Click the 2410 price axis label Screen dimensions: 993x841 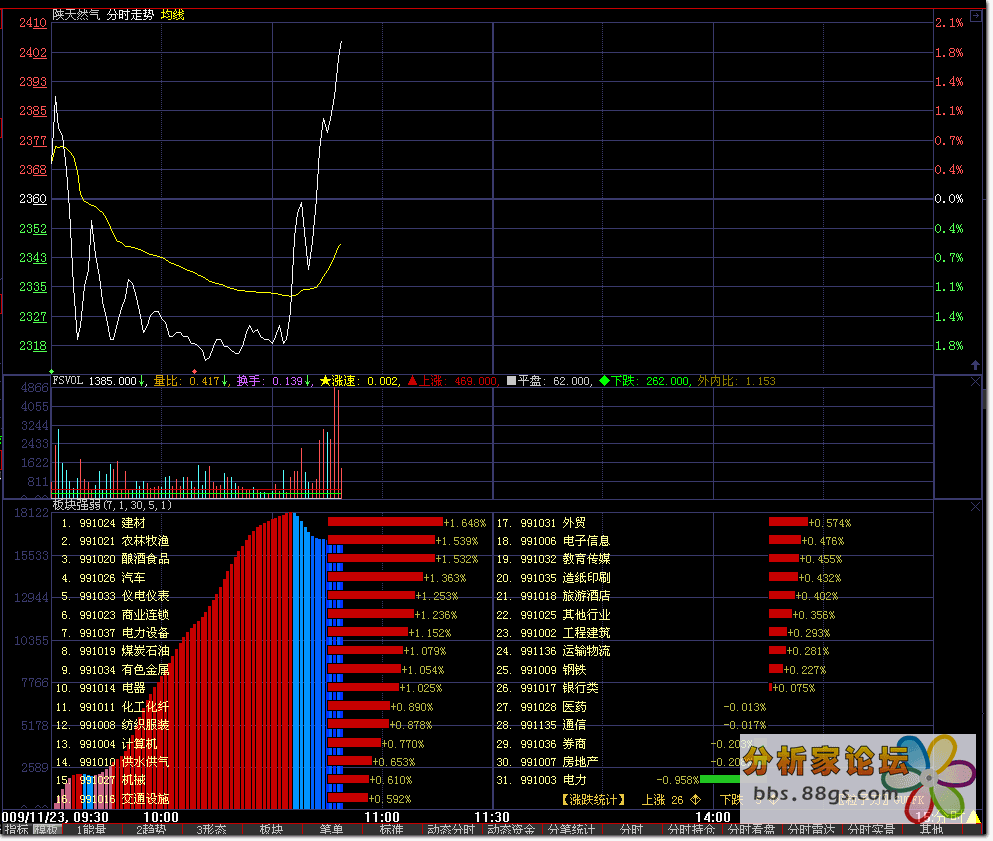33,23
